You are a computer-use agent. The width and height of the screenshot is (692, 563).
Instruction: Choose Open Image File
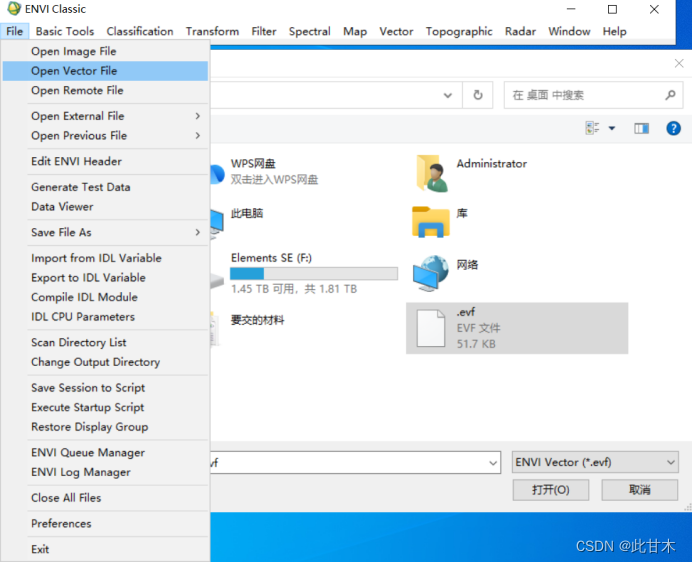105,51
